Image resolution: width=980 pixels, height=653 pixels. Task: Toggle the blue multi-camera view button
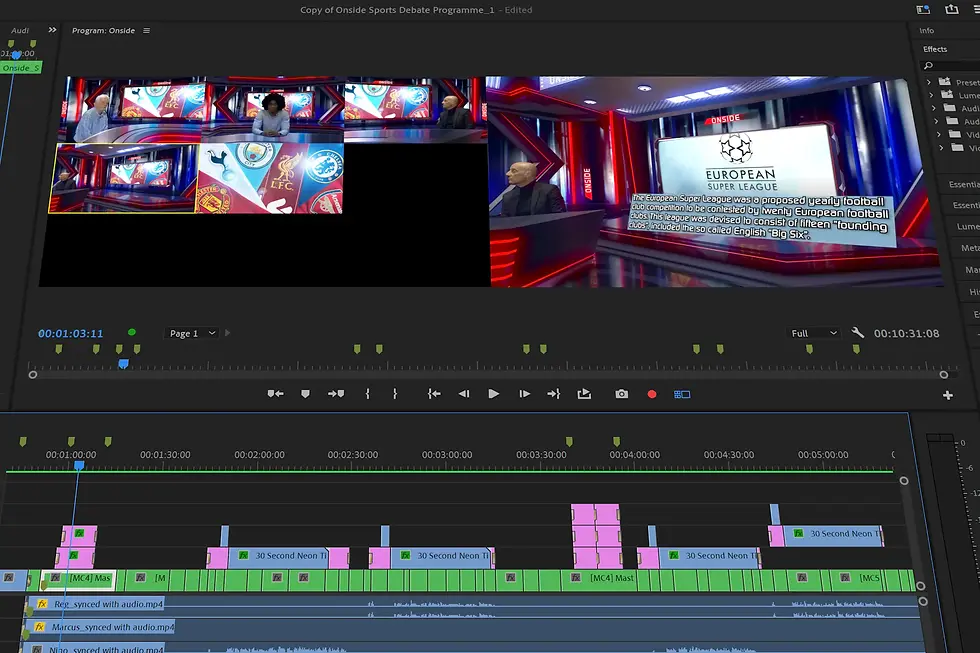(682, 394)
